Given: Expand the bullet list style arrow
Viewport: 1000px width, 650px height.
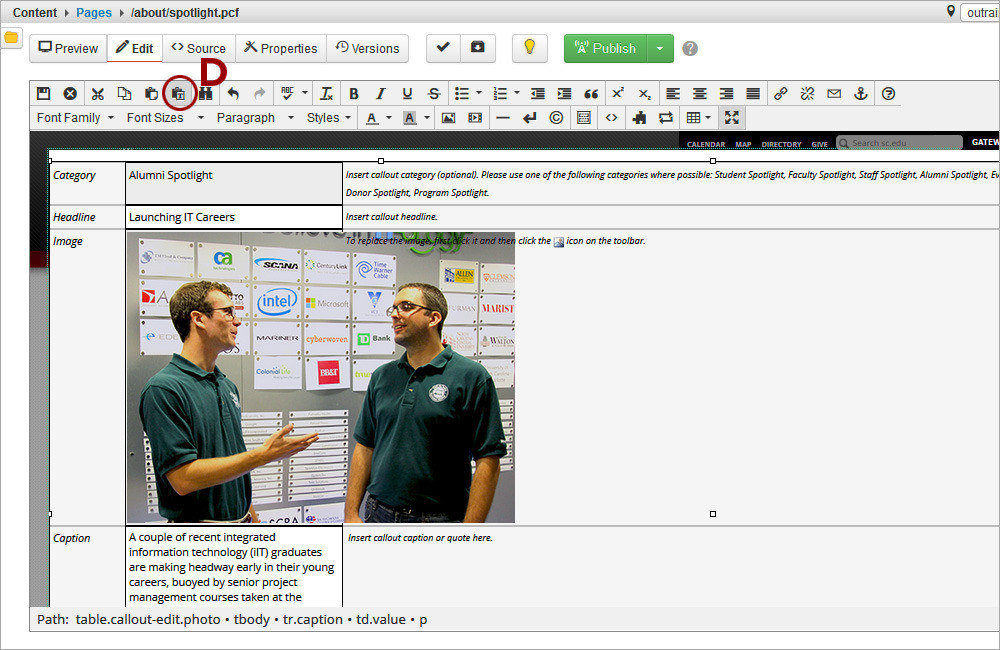Looking at the screenshot, I should (x=479, y=94).
